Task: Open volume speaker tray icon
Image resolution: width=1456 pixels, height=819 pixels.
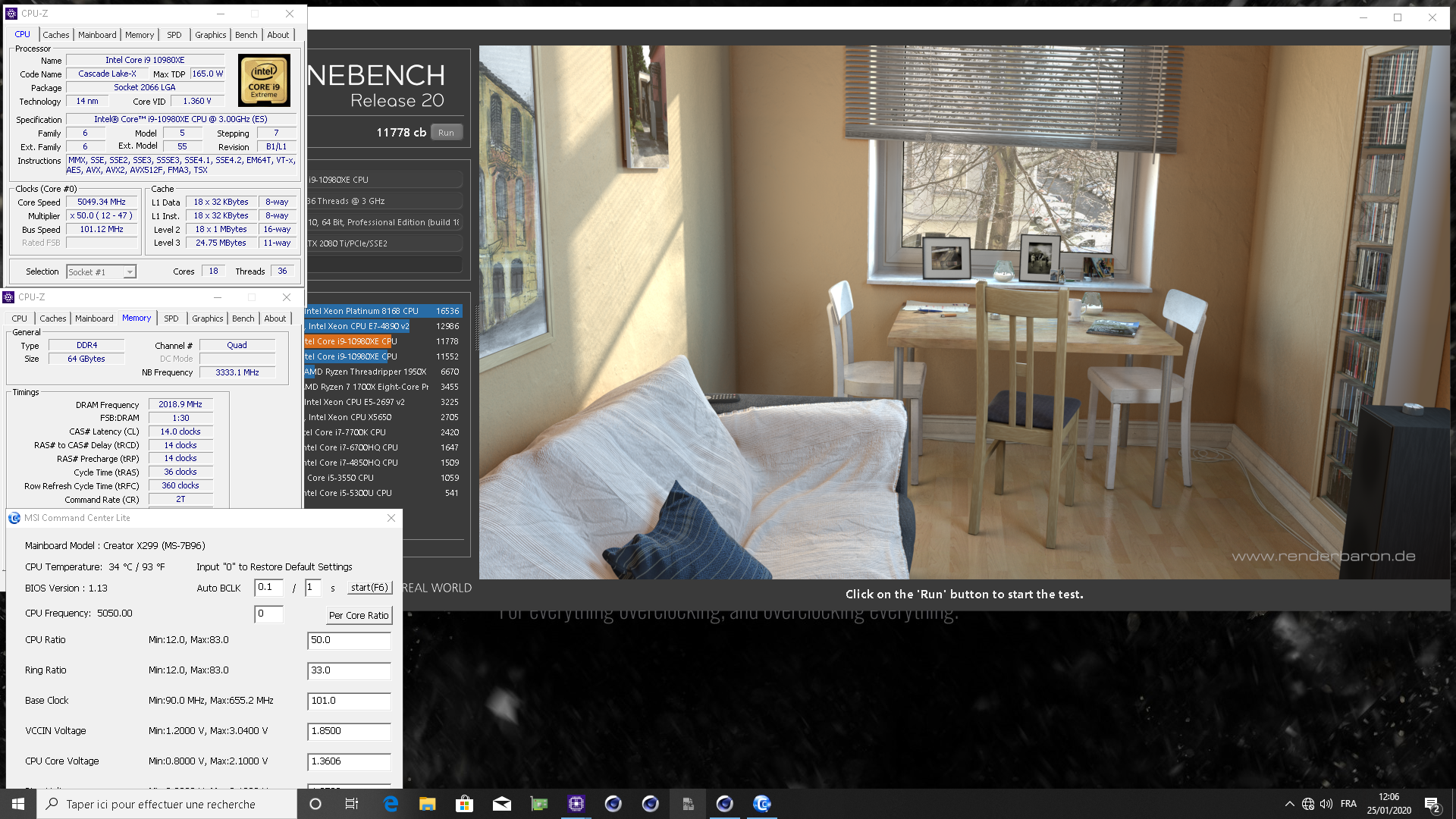Action: tap(1326, 804)
